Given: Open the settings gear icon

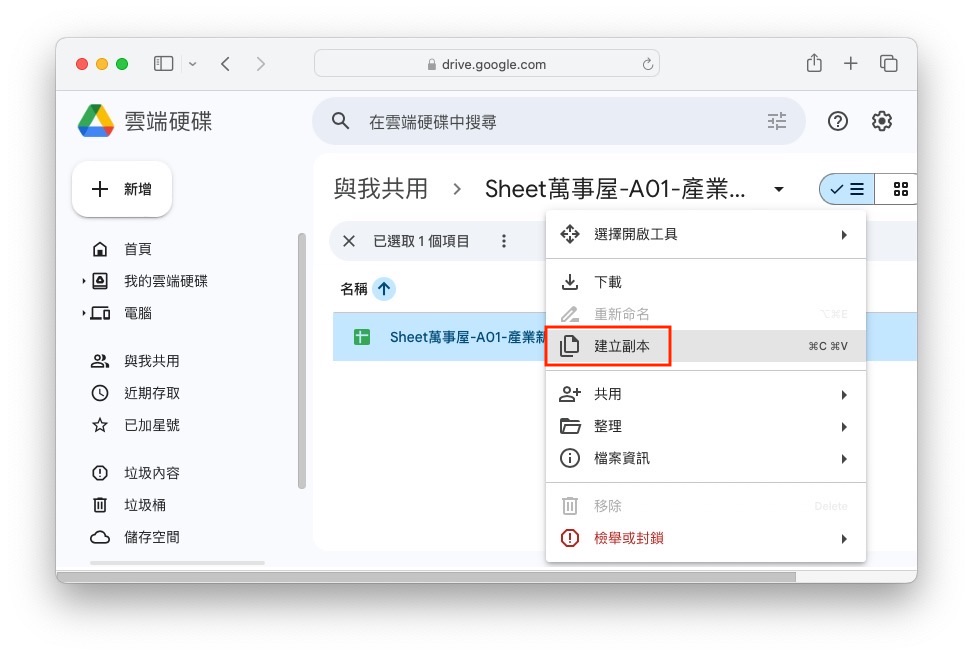Looking at the screenshot, I should tap(881, 121).
